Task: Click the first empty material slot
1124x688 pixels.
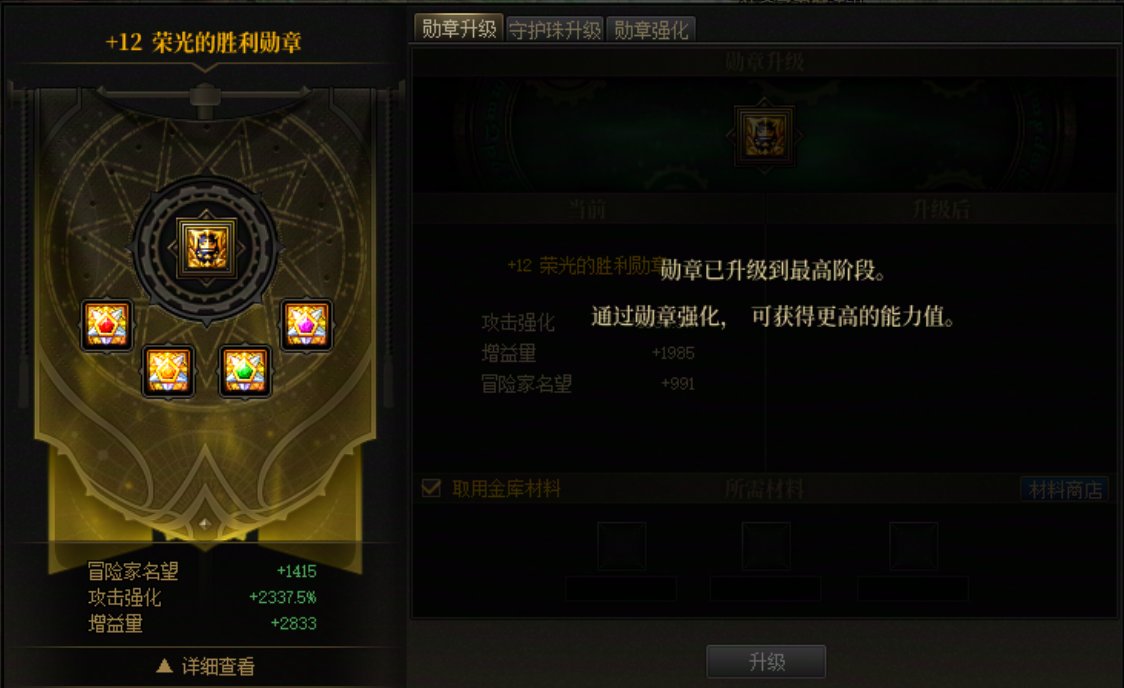Action: coord(621,546)
